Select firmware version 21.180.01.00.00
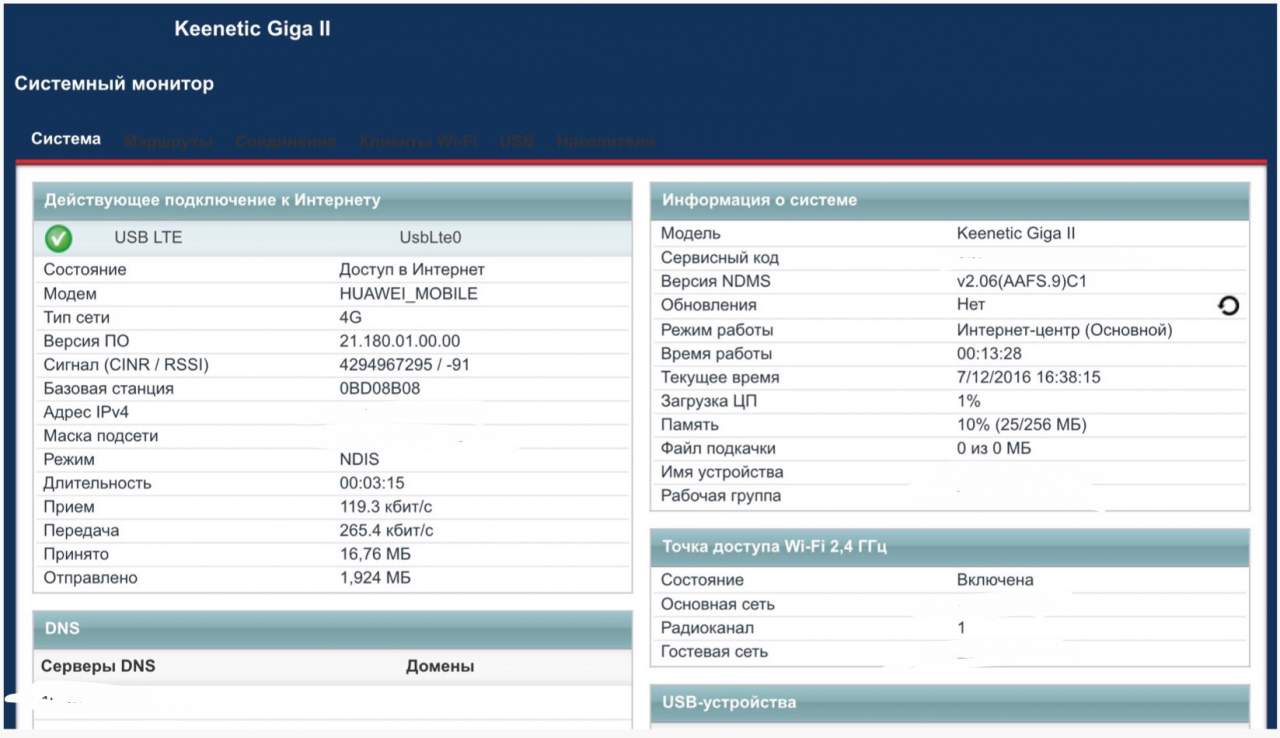The width and height of the screenshot is (1280, 738). point(400,341)
